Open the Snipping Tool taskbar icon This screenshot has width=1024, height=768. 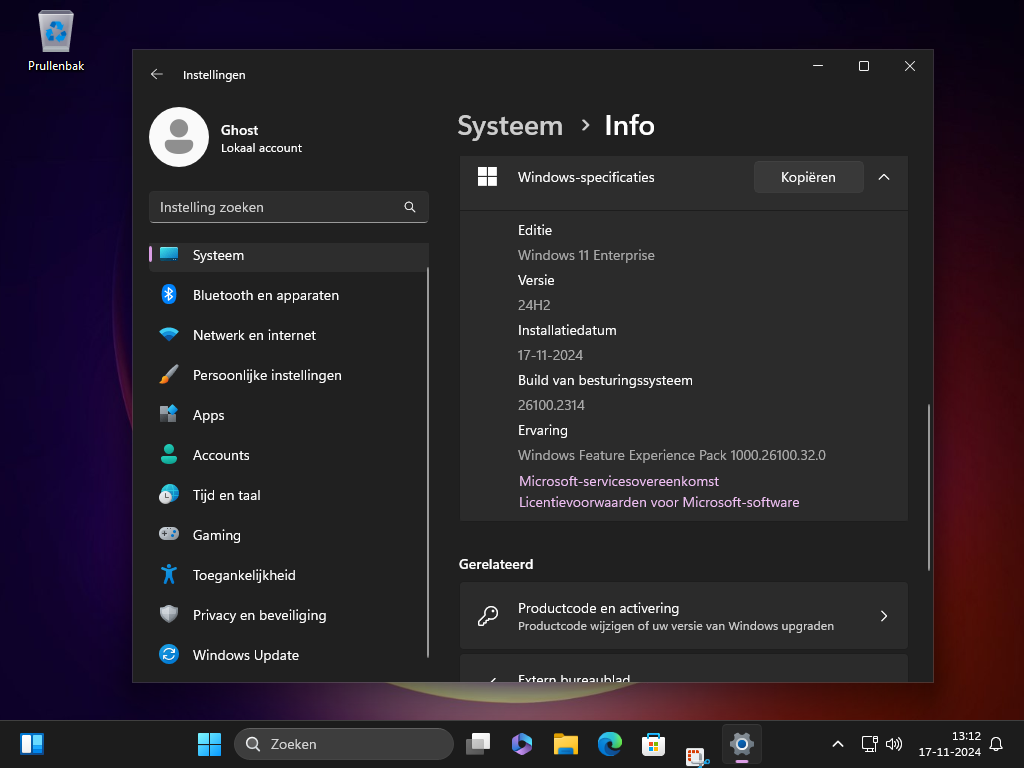click(697, 756)
